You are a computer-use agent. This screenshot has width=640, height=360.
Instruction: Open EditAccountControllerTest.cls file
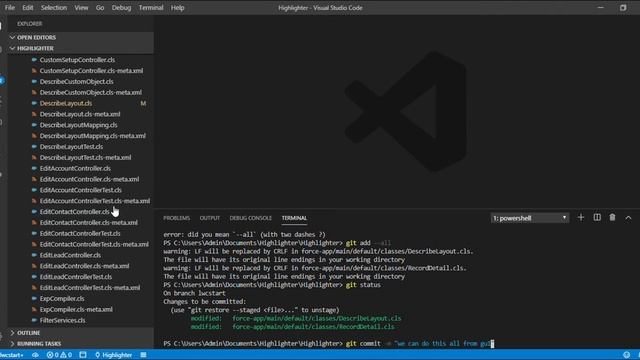[80, 190]
